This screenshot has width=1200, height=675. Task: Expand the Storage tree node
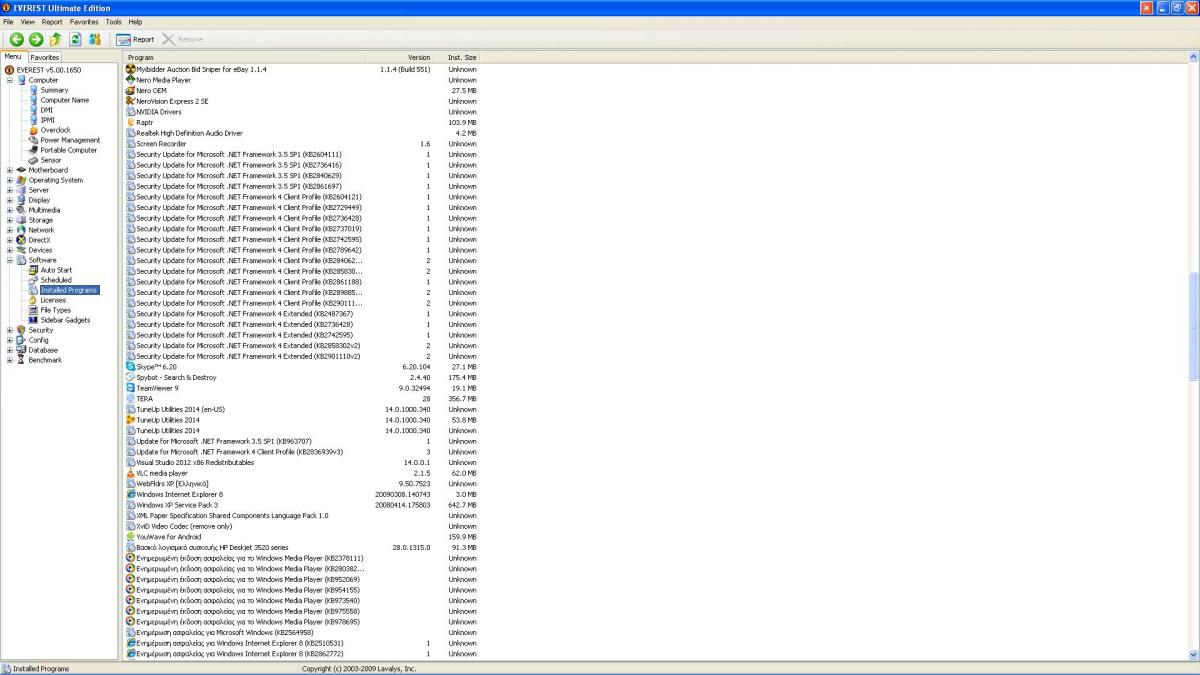pyautogui.click(x=10, y=220)
